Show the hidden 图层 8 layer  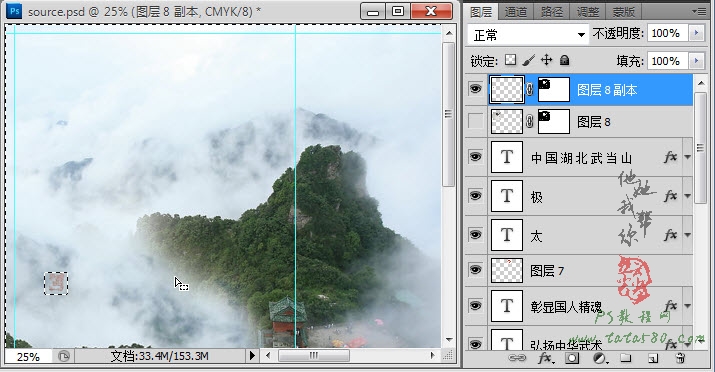pos(476,121)
